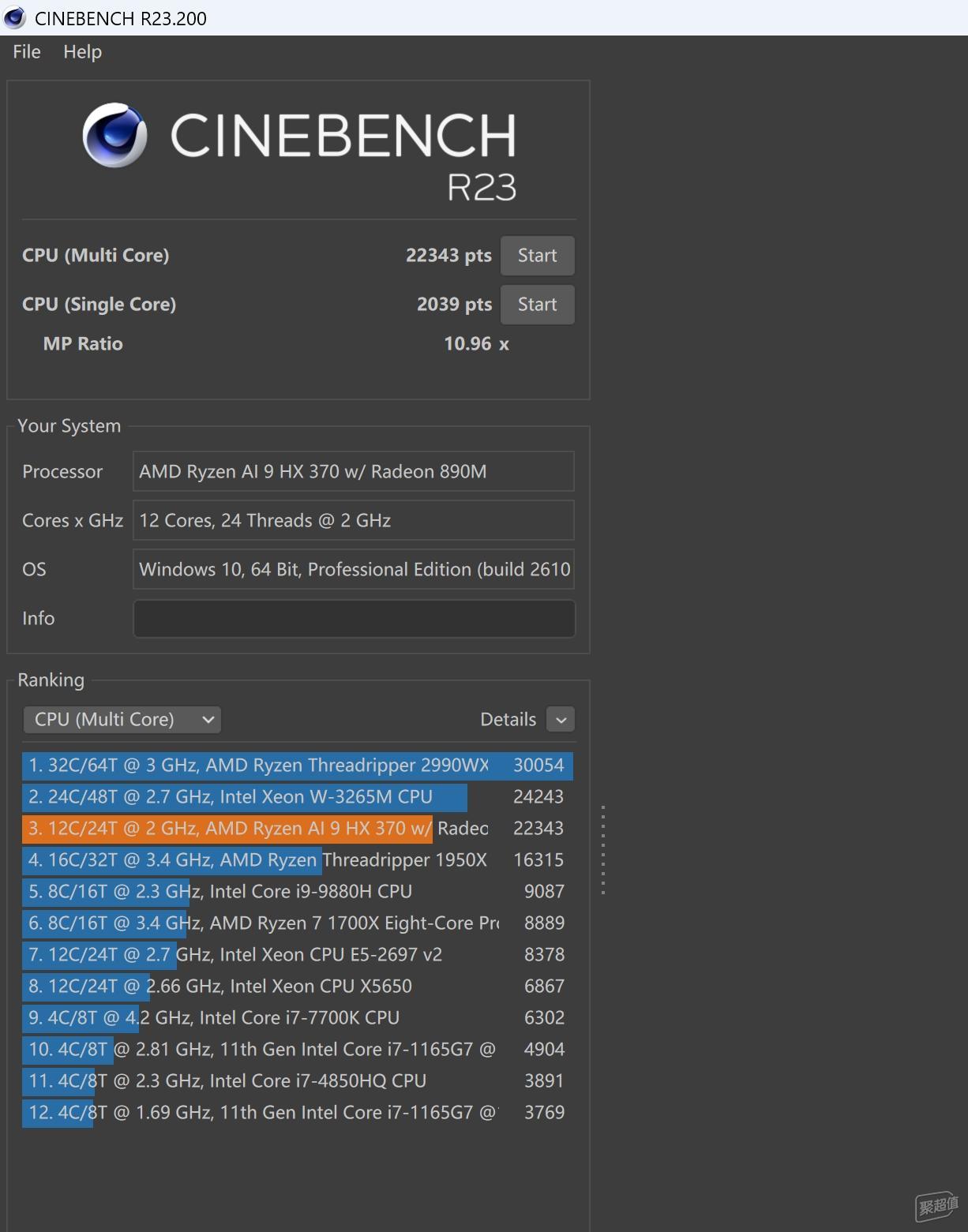Click the MP Ratio value 10.96 x
The image size is (968, 1232).
pos(477,344)
